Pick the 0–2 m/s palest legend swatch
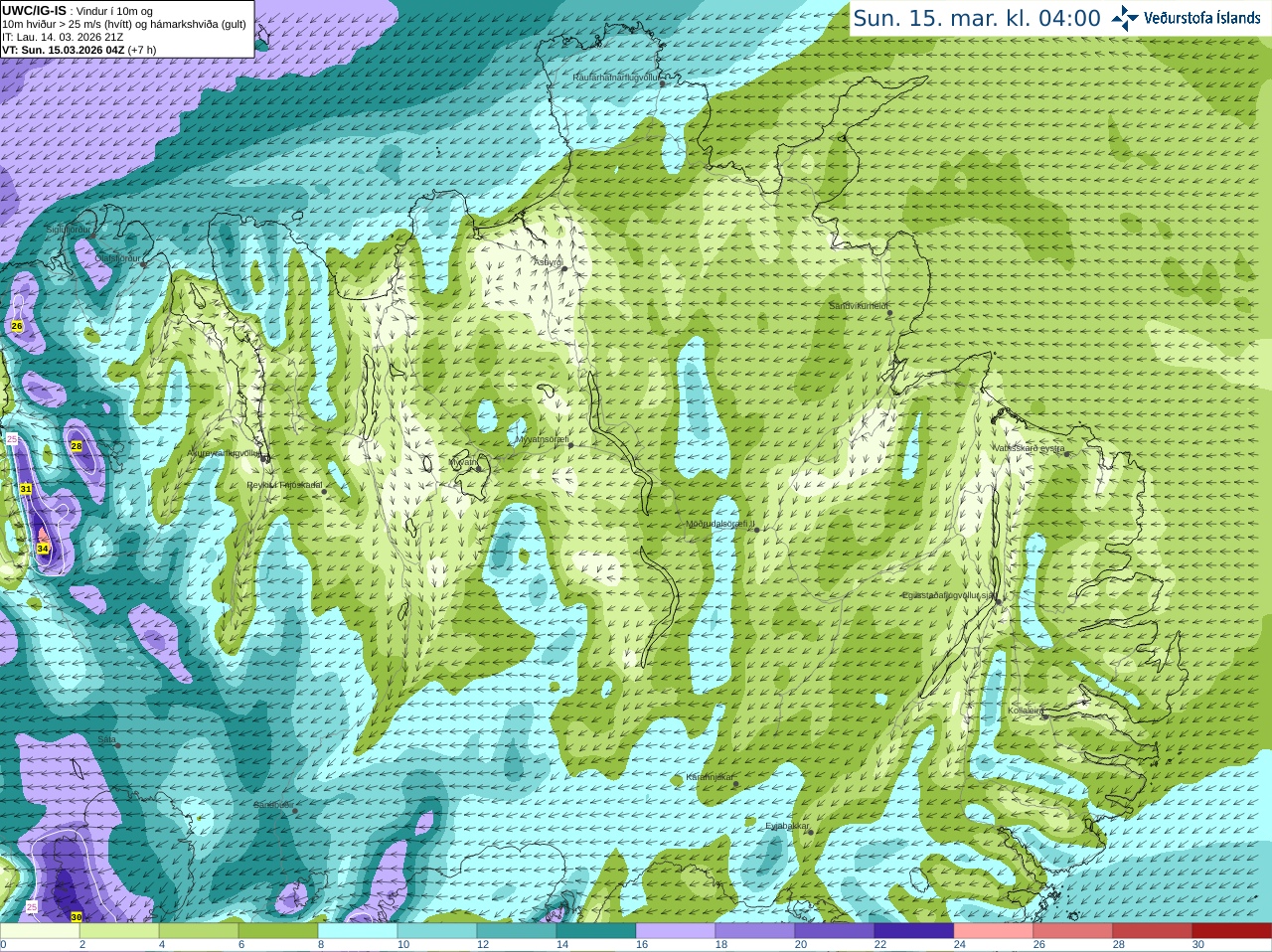Screen dimensions: 1272x952 (x=40, y=931)
